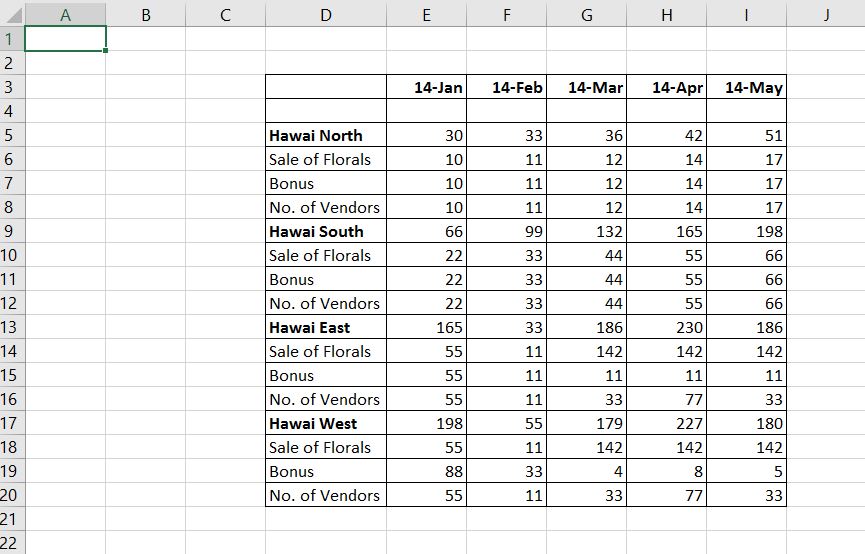Screen dimensions: 865x554
Task: Click Hawai East 14-Apr value 230
Action: (x=666, y=327)
